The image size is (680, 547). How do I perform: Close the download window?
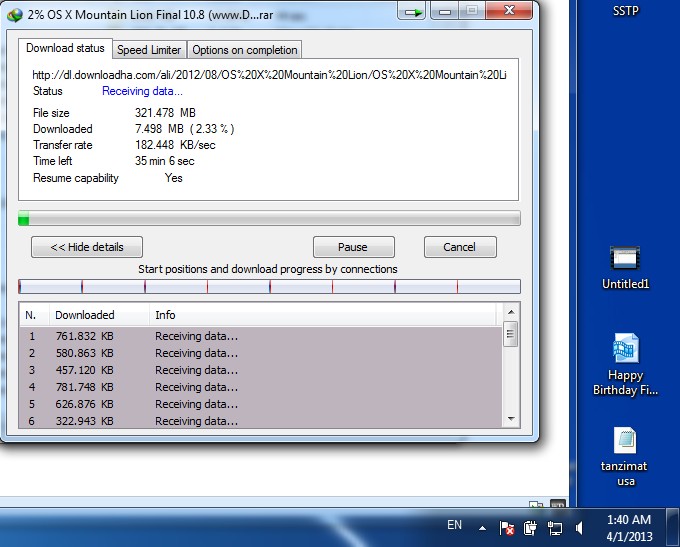point(510,10)
